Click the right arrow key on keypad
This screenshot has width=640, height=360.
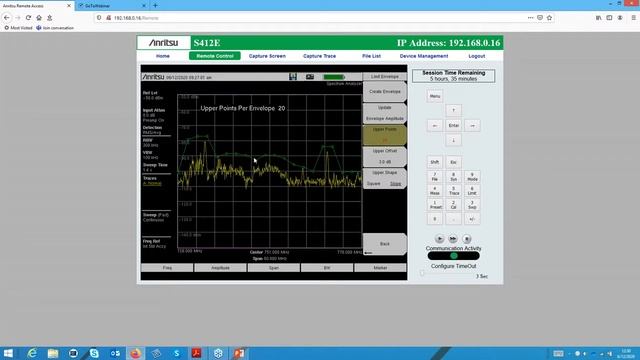(x=472, y=125)
